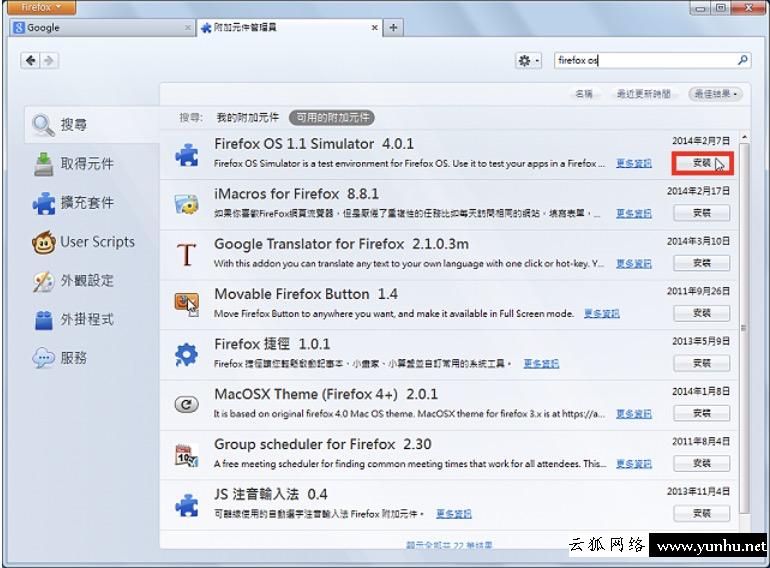Click the User Scripts monkey icon

[x=44, y=242]
